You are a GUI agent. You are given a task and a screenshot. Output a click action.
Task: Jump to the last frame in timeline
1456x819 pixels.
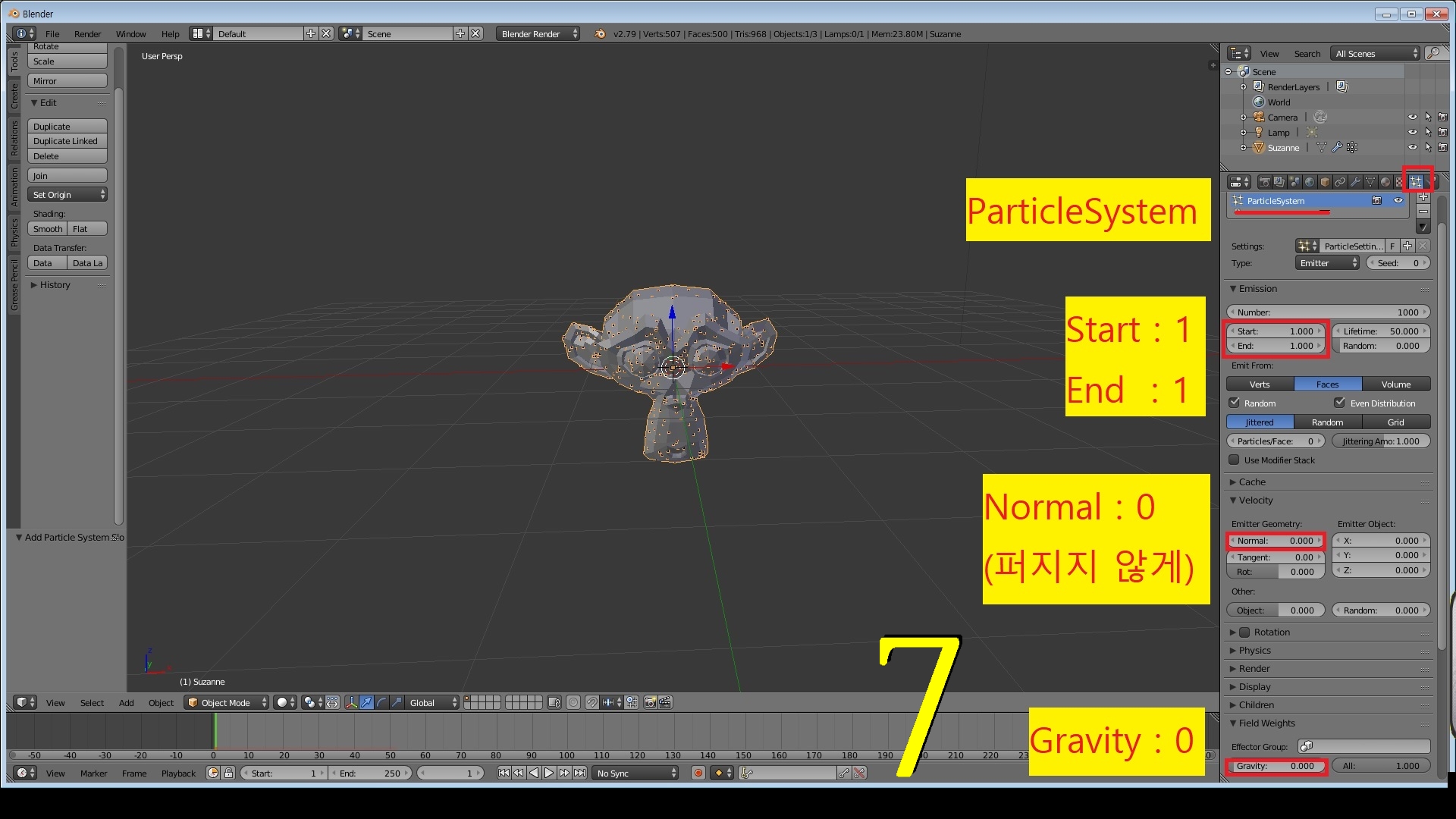(579, 773)
